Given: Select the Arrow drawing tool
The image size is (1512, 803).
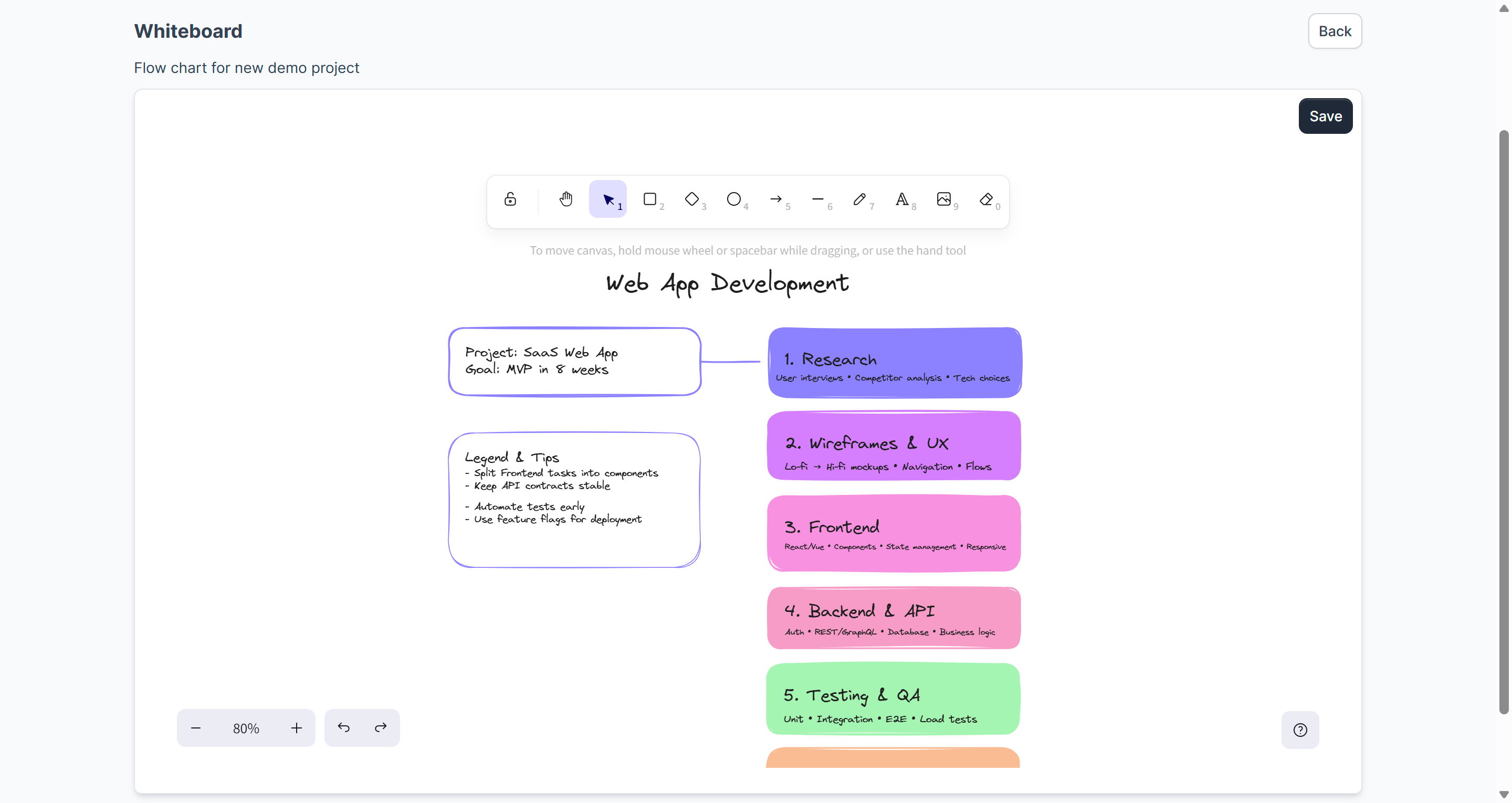Looking at the screenshot, I should pyautogui.click(x=776, y=199).
